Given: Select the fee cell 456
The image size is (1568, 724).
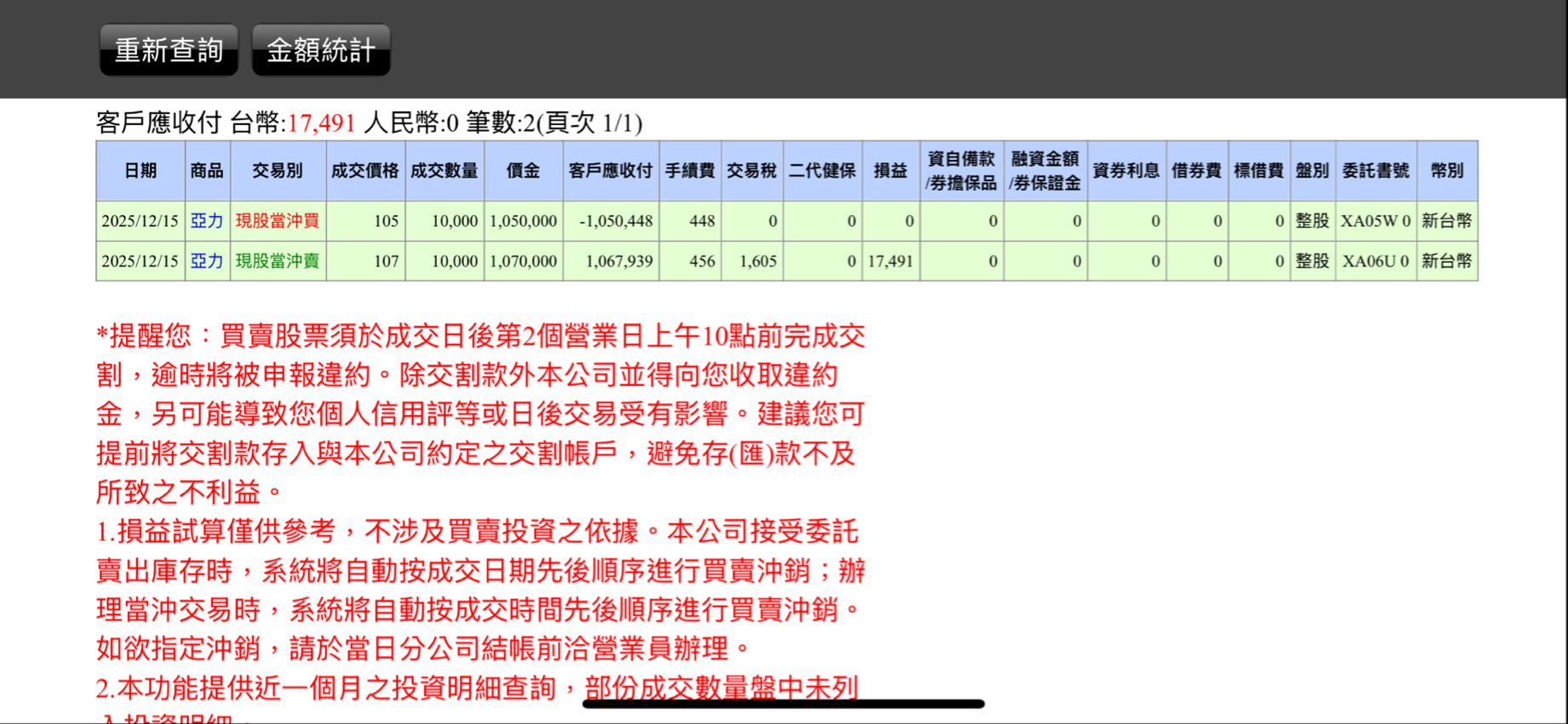Looking at the screenshot, I should coord(690,261).
